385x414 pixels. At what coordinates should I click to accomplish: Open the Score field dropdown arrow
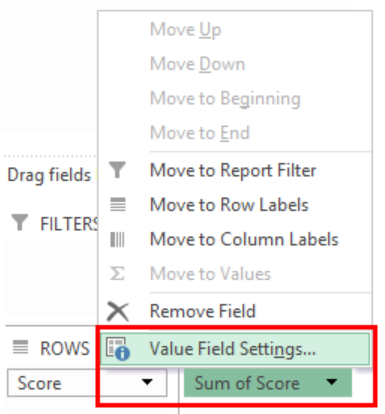(x=147, y=382)
